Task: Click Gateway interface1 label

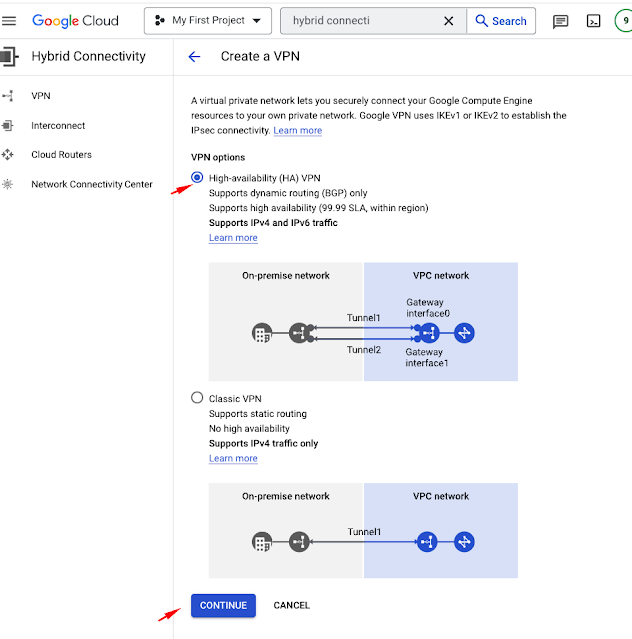Action: (427, 357)
